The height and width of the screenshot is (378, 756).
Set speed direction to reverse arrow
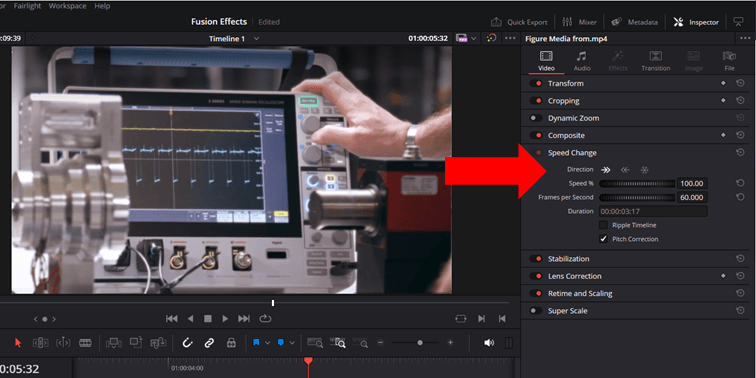pyautogui.click(x=625, y=170)
